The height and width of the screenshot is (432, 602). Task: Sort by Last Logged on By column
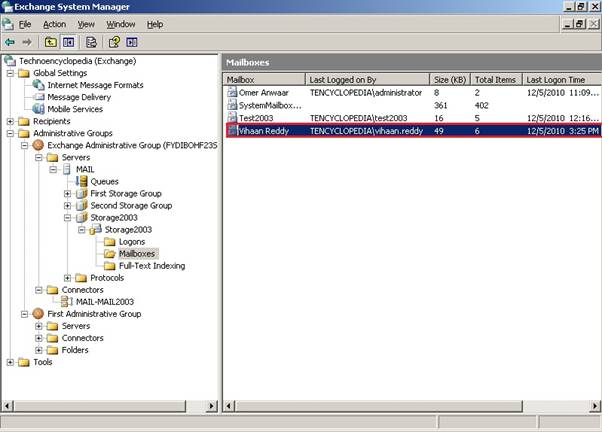pos(366,78)
